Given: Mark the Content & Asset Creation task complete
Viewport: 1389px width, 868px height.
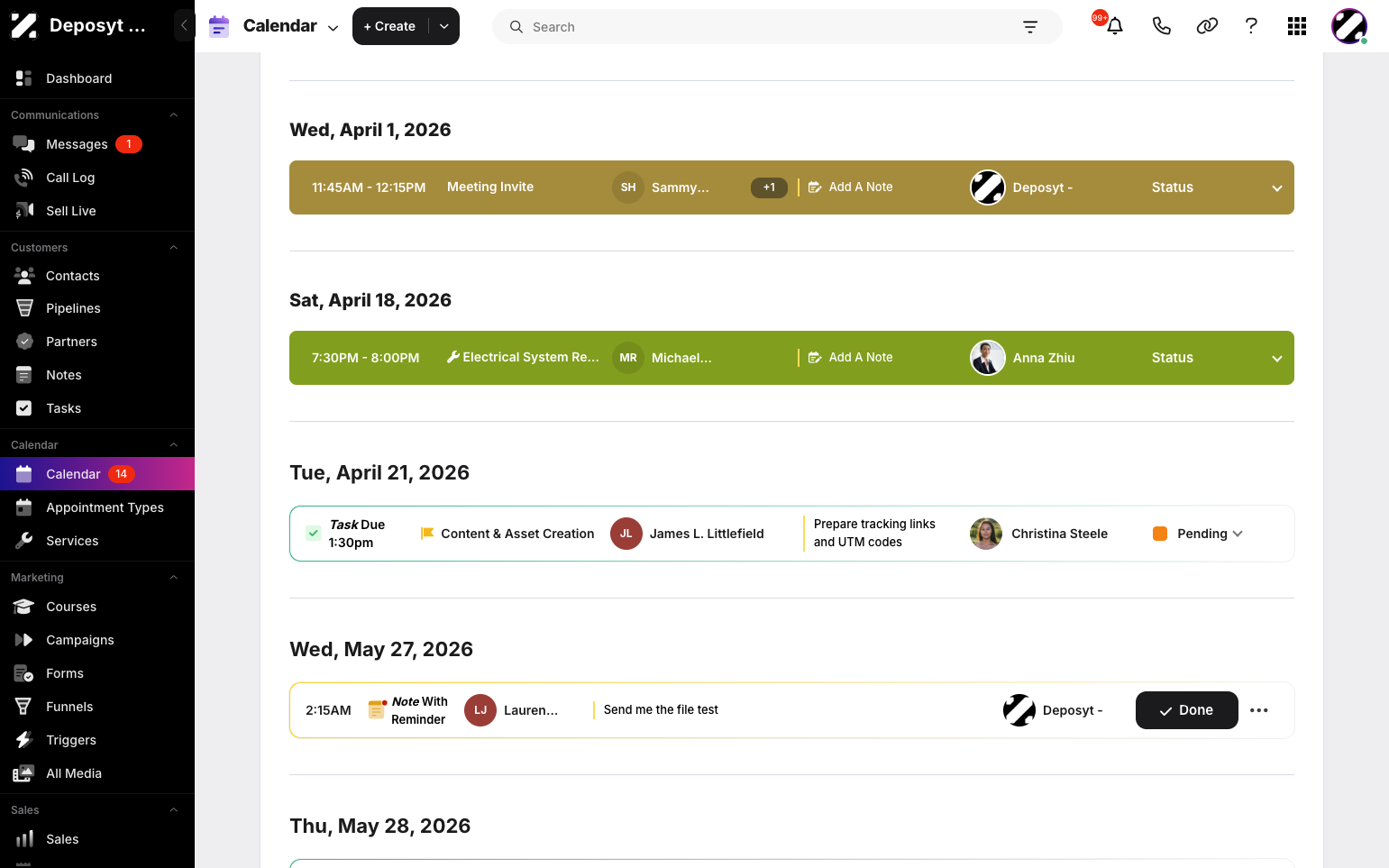Looking at the screenshot, I should pos(313,534).
